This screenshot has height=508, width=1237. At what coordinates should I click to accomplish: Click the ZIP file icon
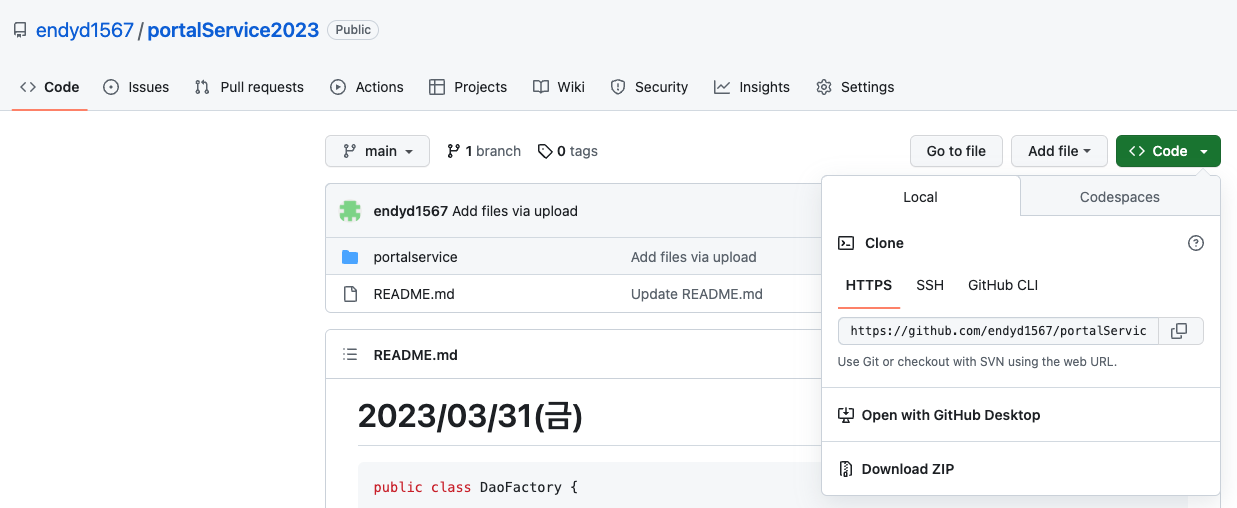coord(846,469)
